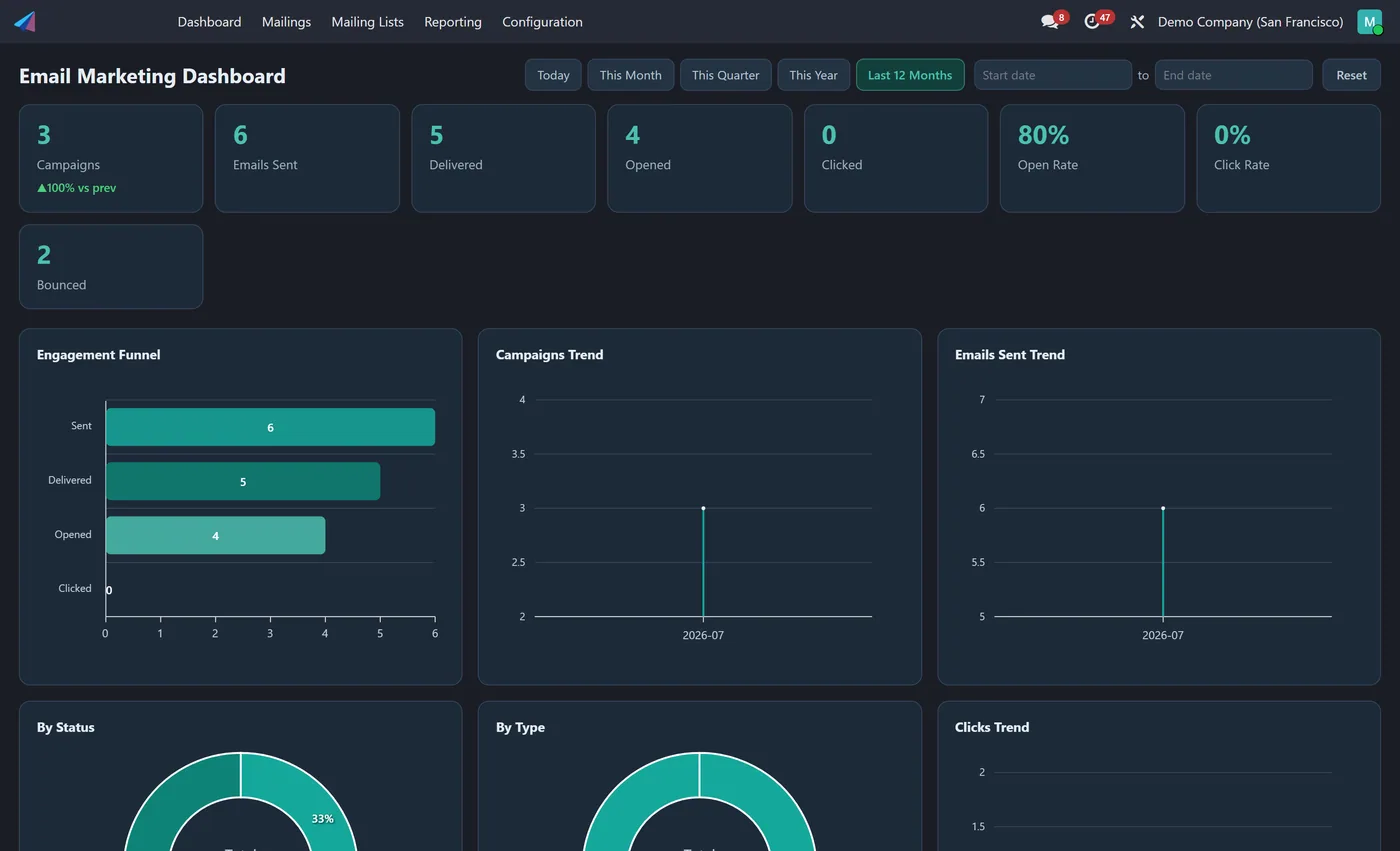The image size is (1400, 851).
Task: Open the Mailing Lists menu
Action: coord(367,21)
